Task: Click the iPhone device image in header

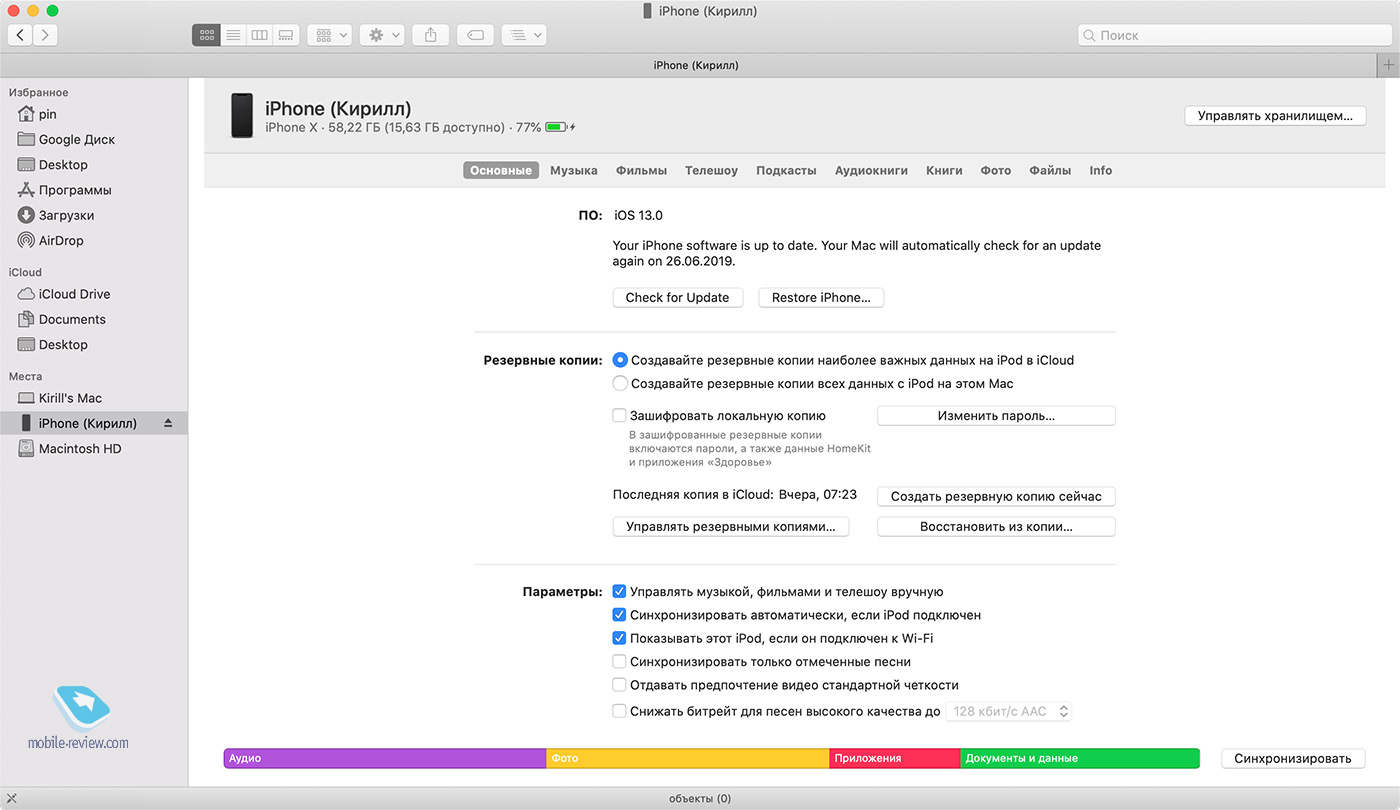Action: (x=242, y=115)
